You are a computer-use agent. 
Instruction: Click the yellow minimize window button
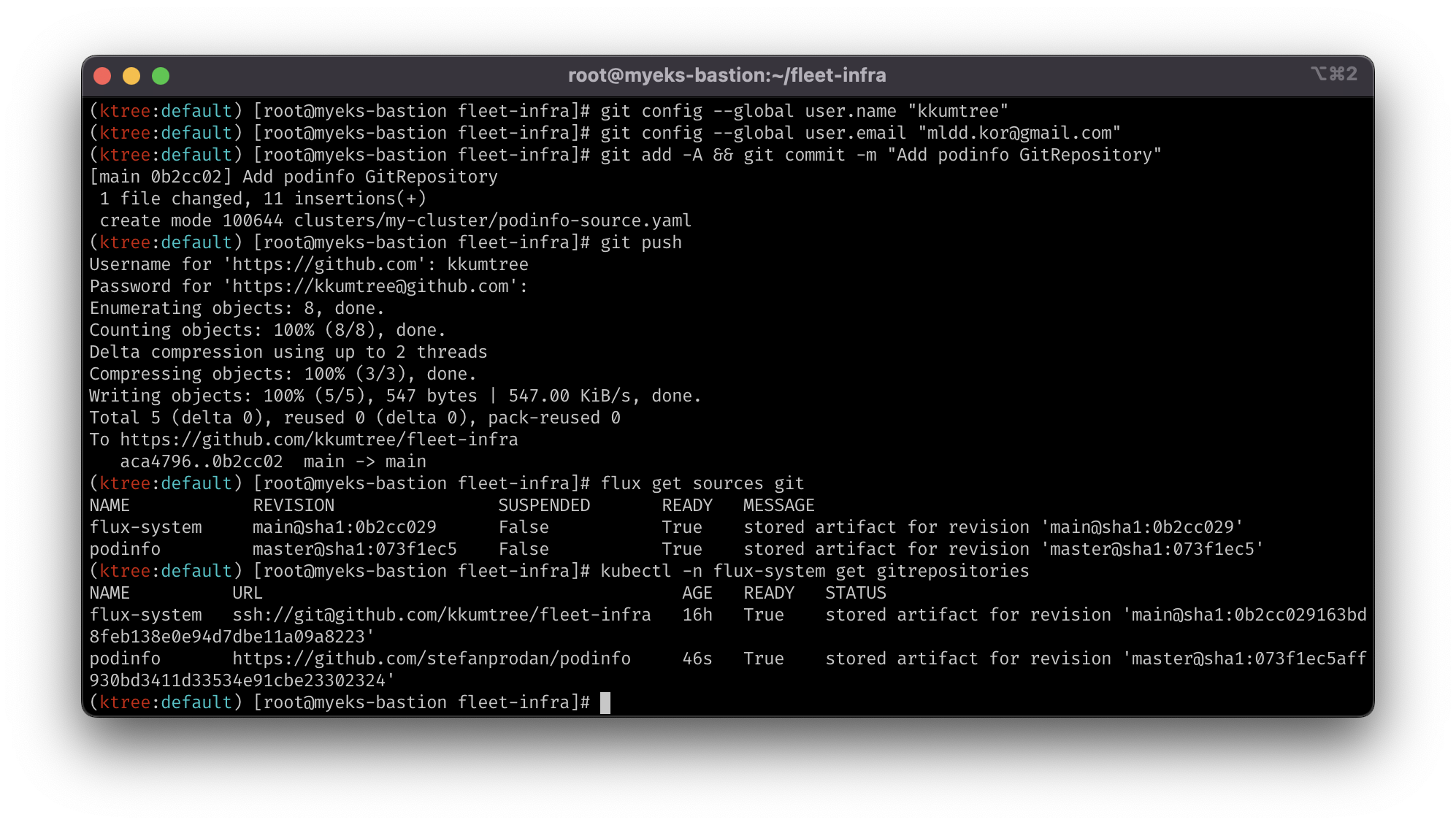[x=131, y=76]
